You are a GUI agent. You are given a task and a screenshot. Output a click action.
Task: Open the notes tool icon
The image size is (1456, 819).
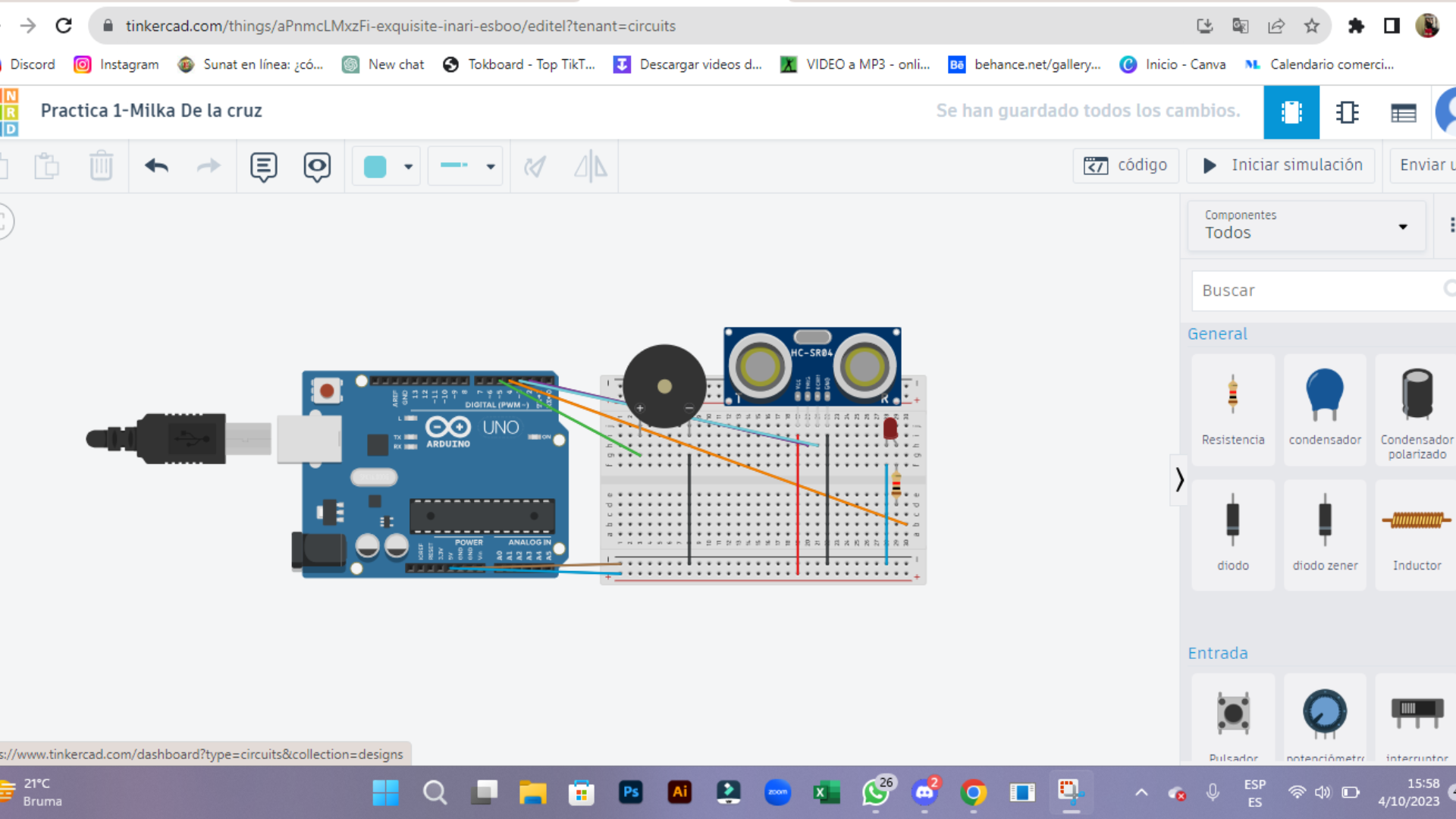tap(263, 166)
